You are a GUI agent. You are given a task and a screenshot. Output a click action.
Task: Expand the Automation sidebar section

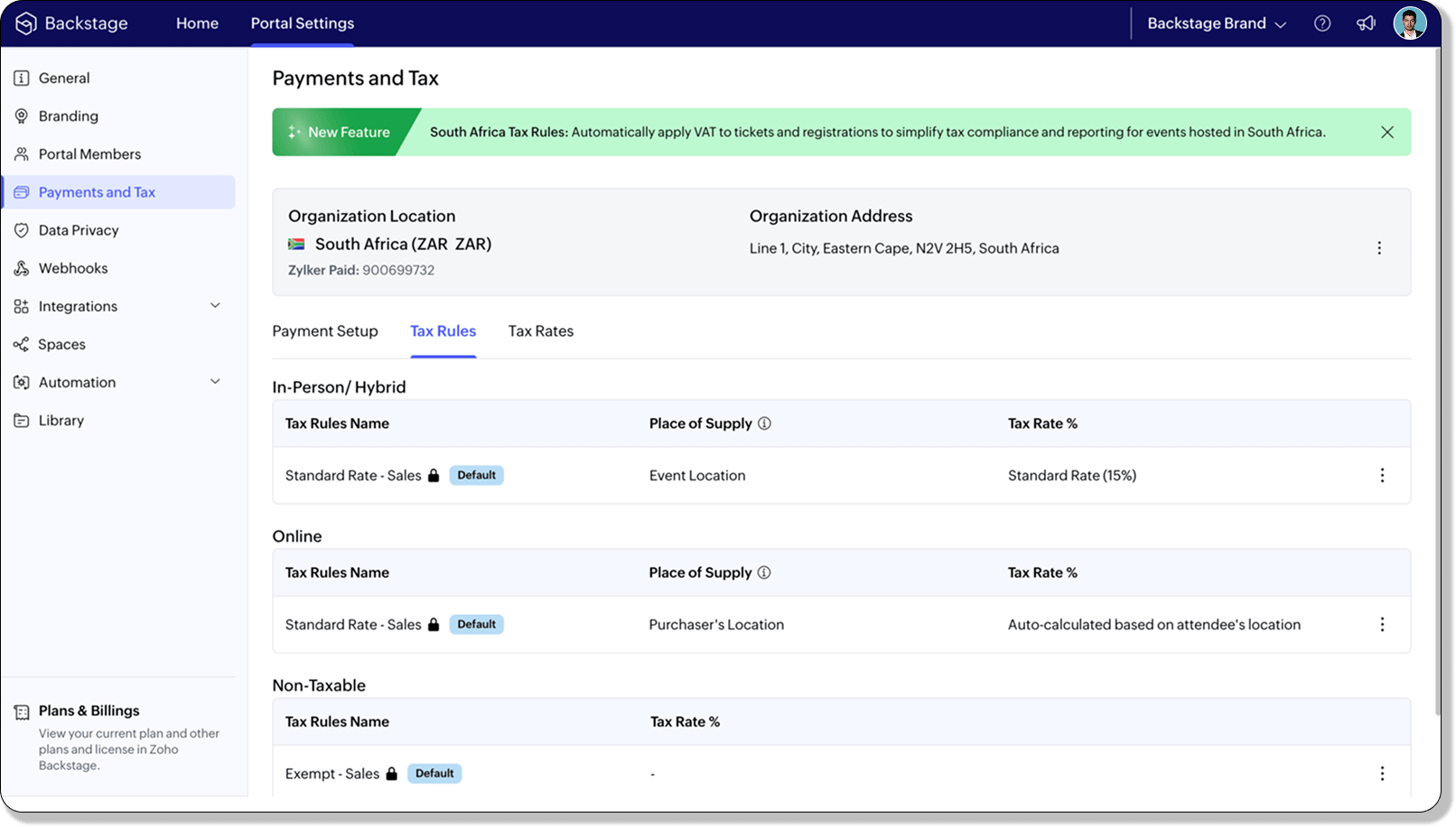215,382
